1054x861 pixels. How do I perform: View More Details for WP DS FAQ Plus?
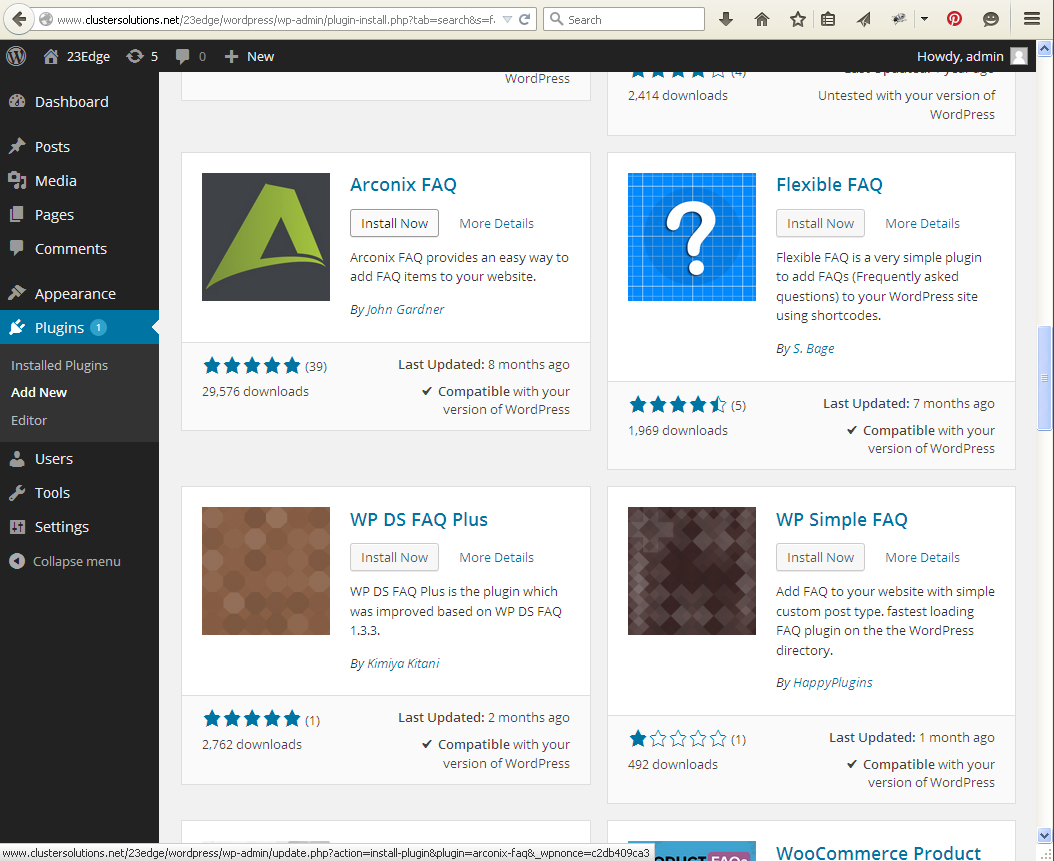tap(496, 557)
